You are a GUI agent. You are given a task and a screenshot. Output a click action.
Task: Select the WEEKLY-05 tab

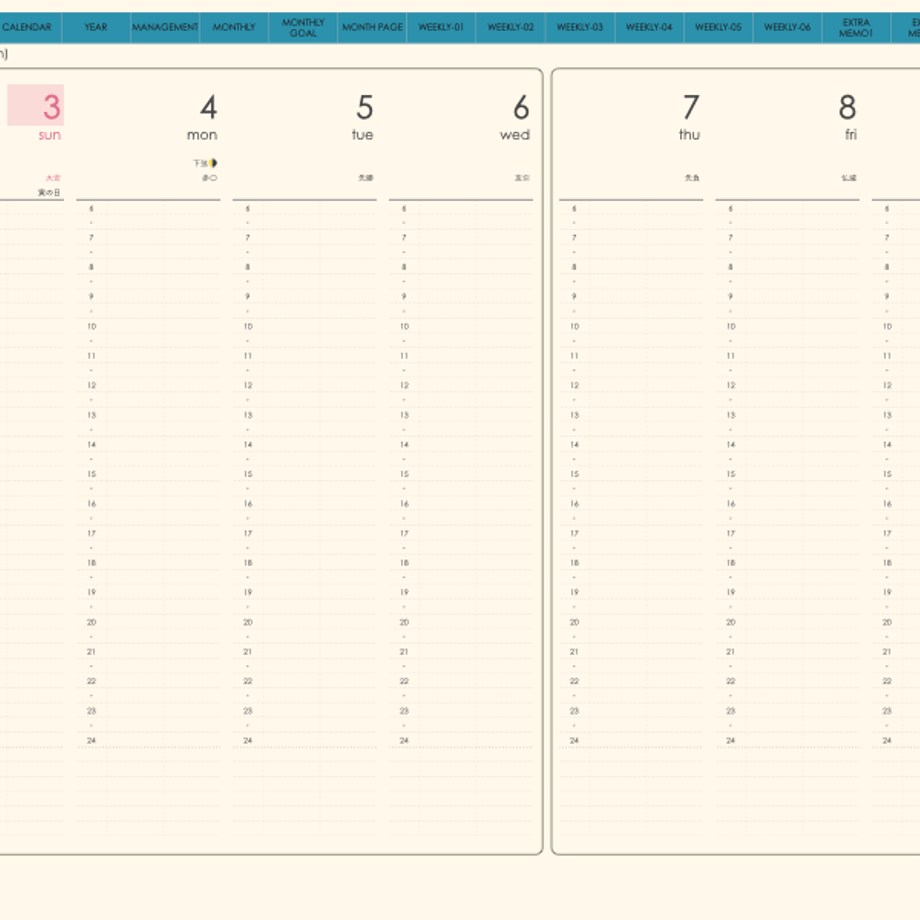719,28
